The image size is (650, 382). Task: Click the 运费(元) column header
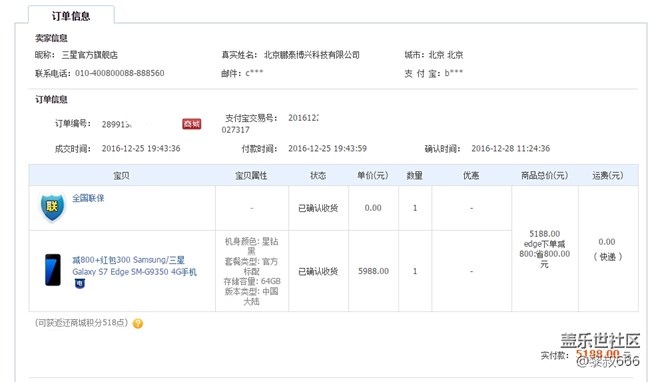(607, 175)
